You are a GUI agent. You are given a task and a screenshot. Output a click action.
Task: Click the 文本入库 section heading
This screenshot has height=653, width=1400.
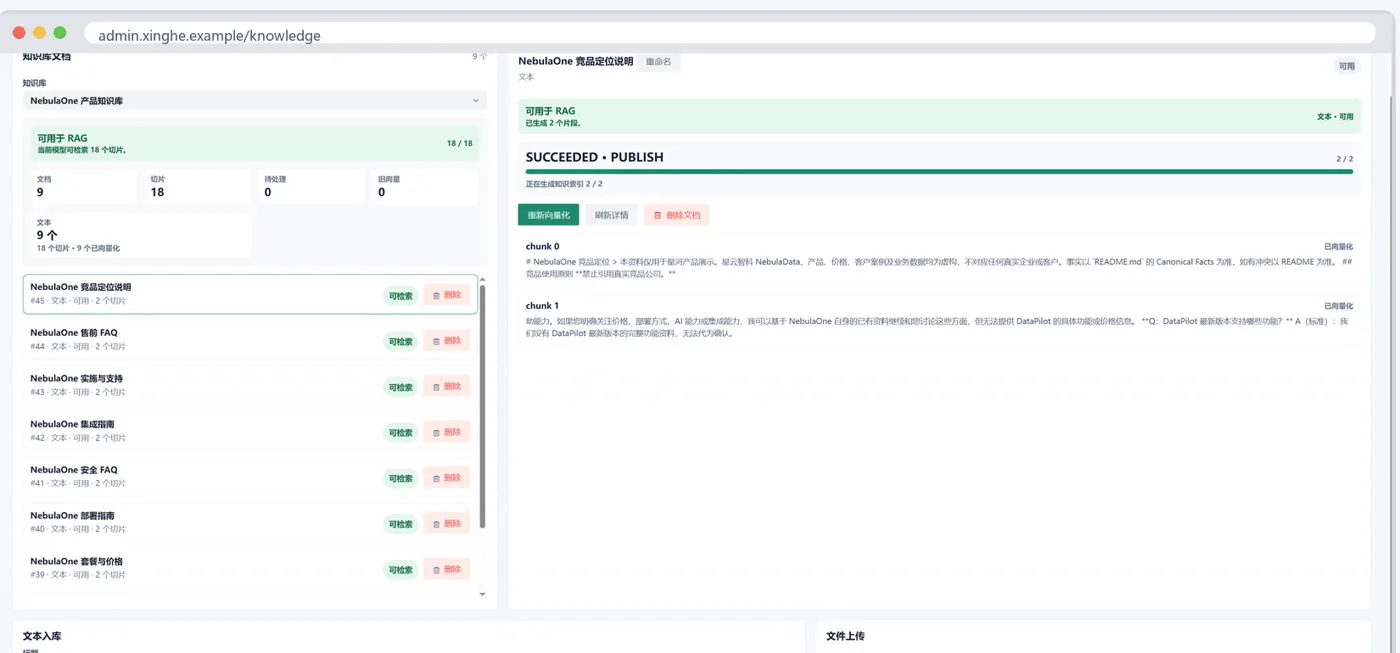(x=42, y=636)
